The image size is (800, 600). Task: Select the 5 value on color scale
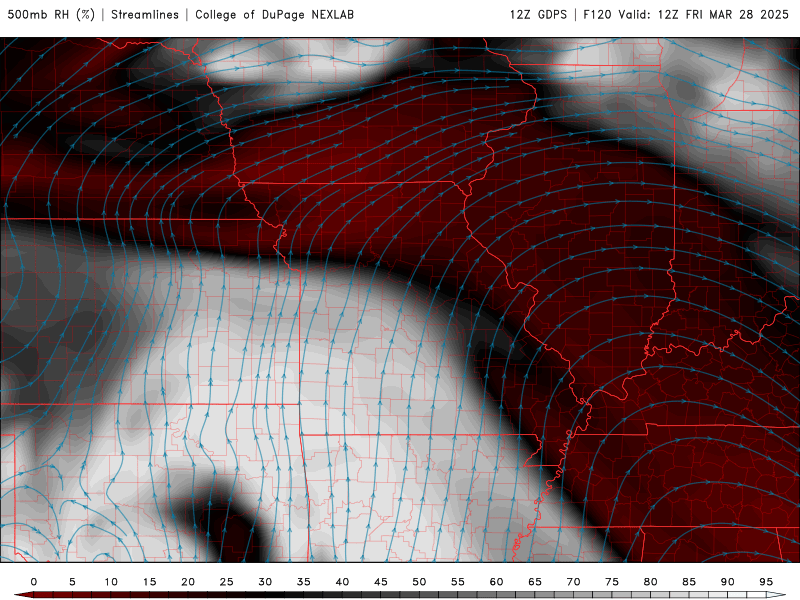pyautogui.click(x=72, y=582)
